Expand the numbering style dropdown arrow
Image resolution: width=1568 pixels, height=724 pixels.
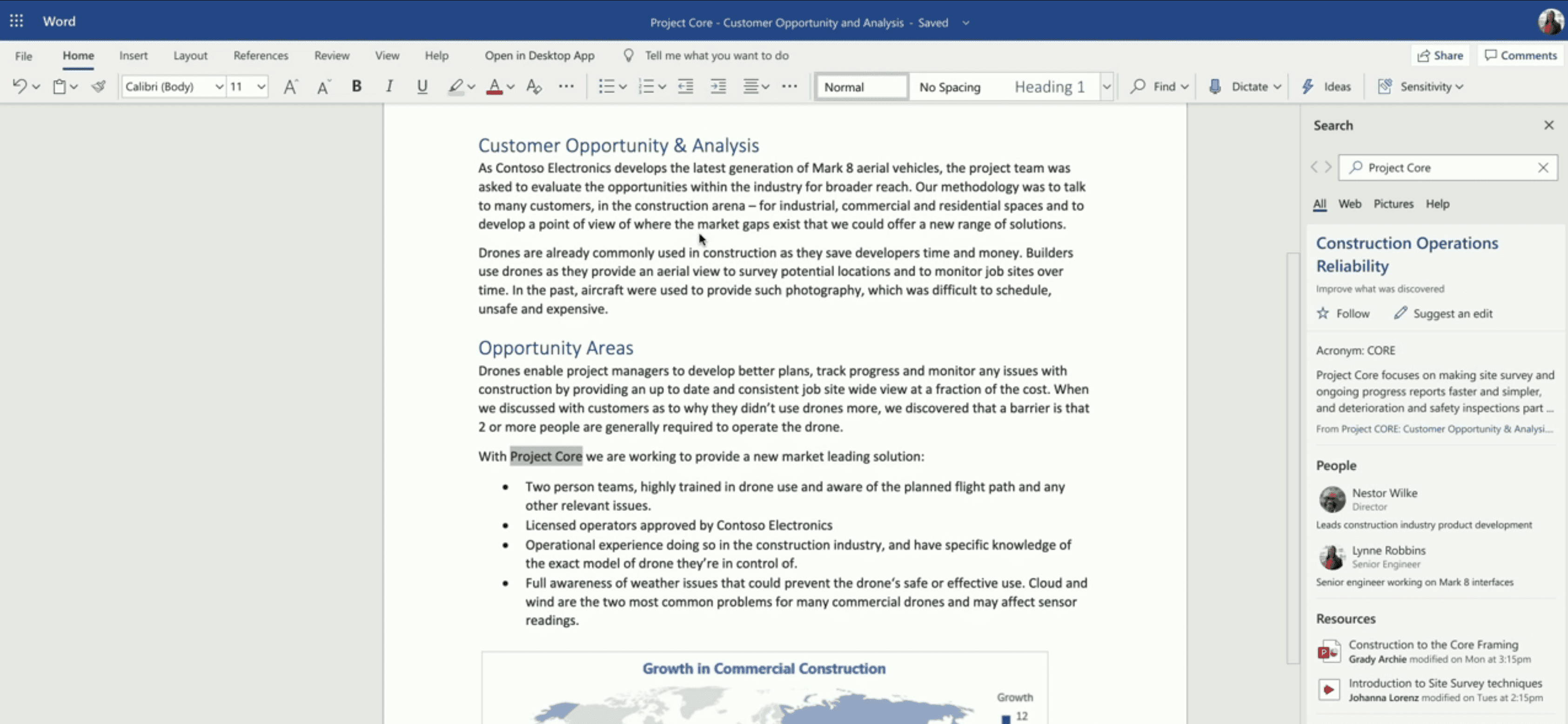click(662, 87)
